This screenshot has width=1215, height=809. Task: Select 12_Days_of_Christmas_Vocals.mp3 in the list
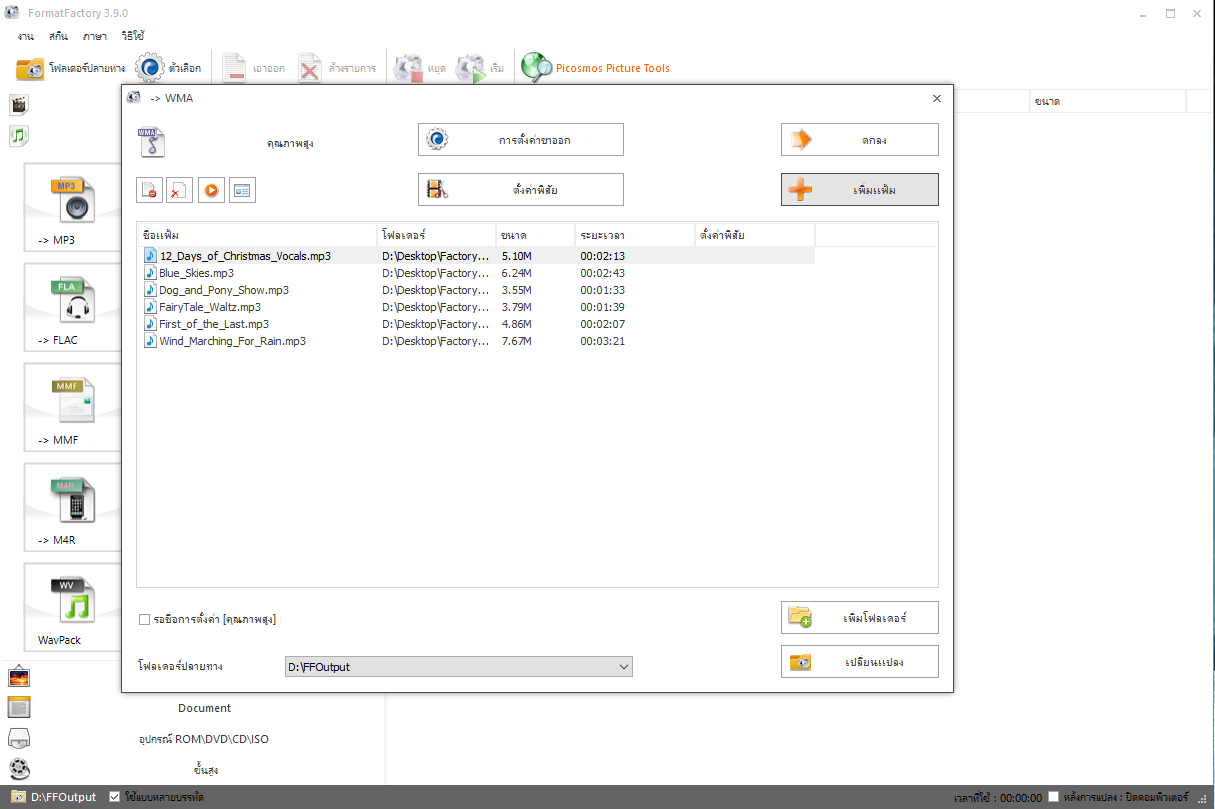click(477, 256)
